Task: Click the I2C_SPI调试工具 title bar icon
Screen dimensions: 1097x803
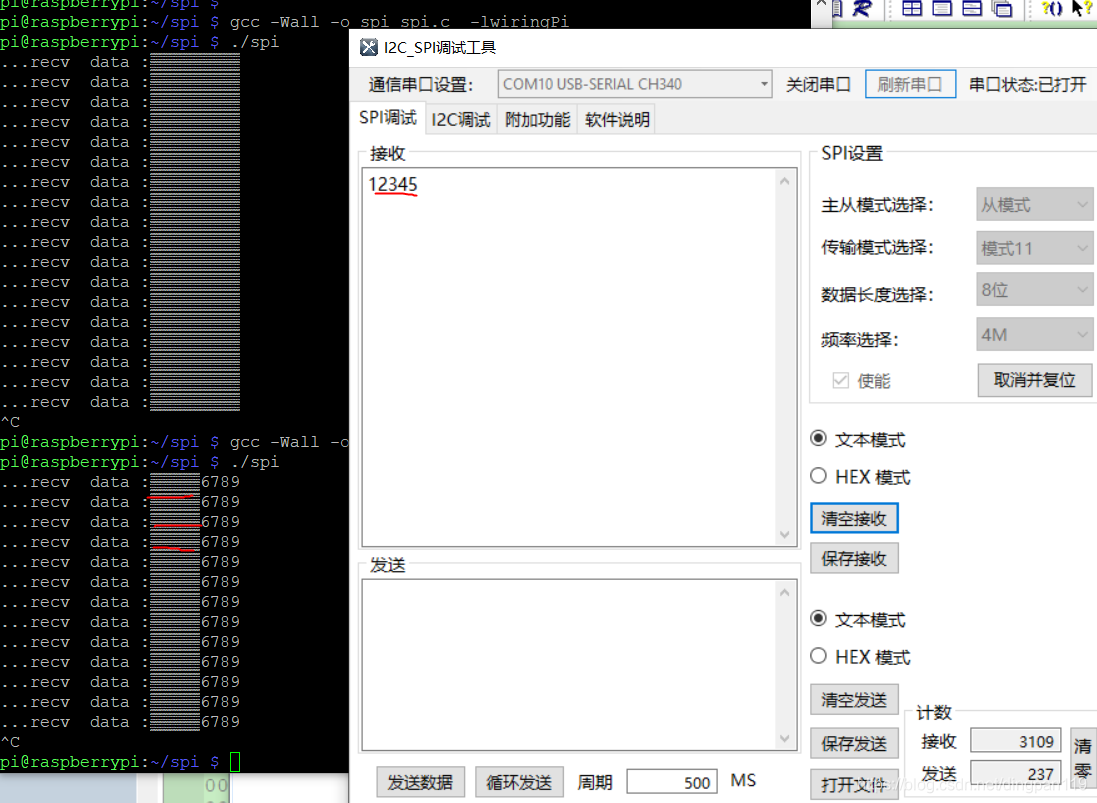Action: (367, 46)
